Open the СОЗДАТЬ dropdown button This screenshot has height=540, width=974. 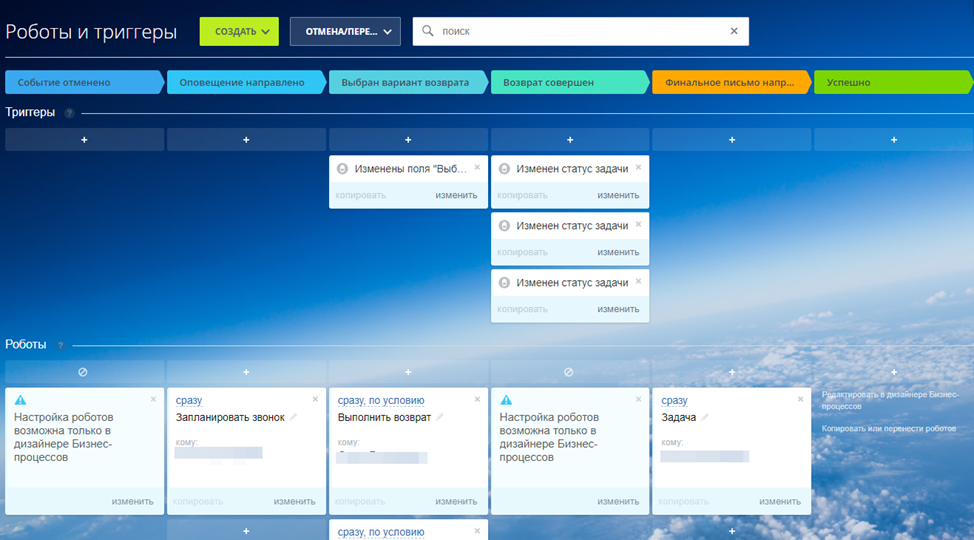(x=239, y=31)
